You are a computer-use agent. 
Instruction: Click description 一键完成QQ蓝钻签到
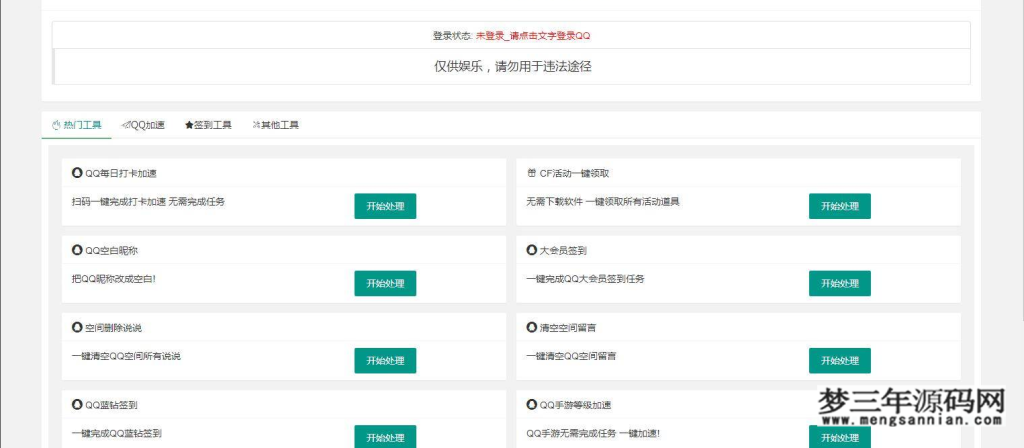(116, 433)
